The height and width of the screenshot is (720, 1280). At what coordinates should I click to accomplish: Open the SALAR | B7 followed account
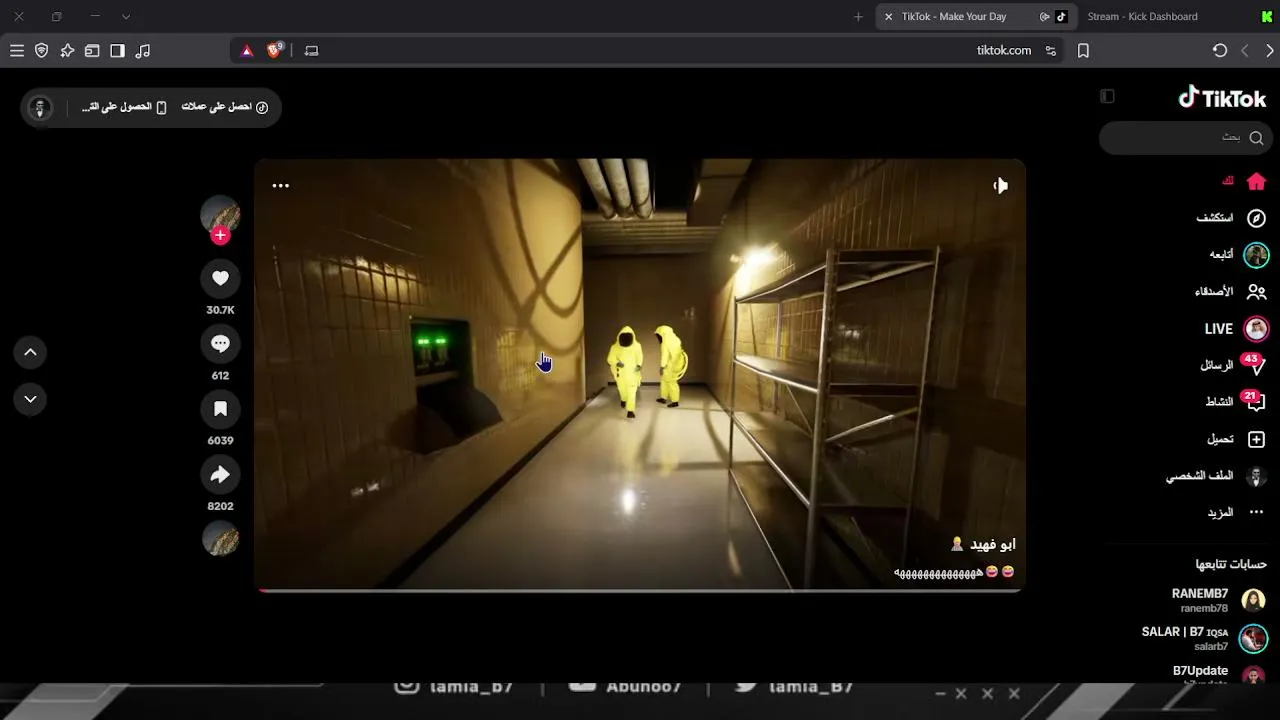click(1204, 638)
